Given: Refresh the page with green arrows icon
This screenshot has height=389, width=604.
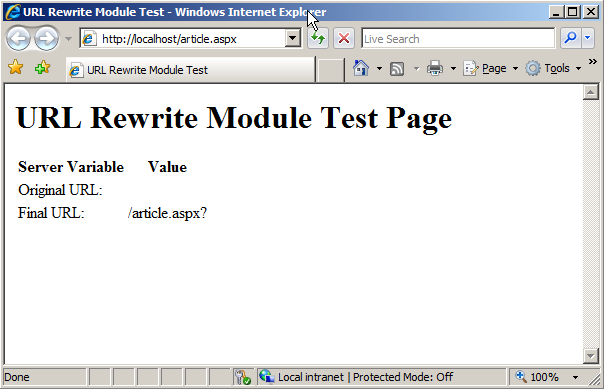Looking at the screenshot, I should click(x=318, y=39).
